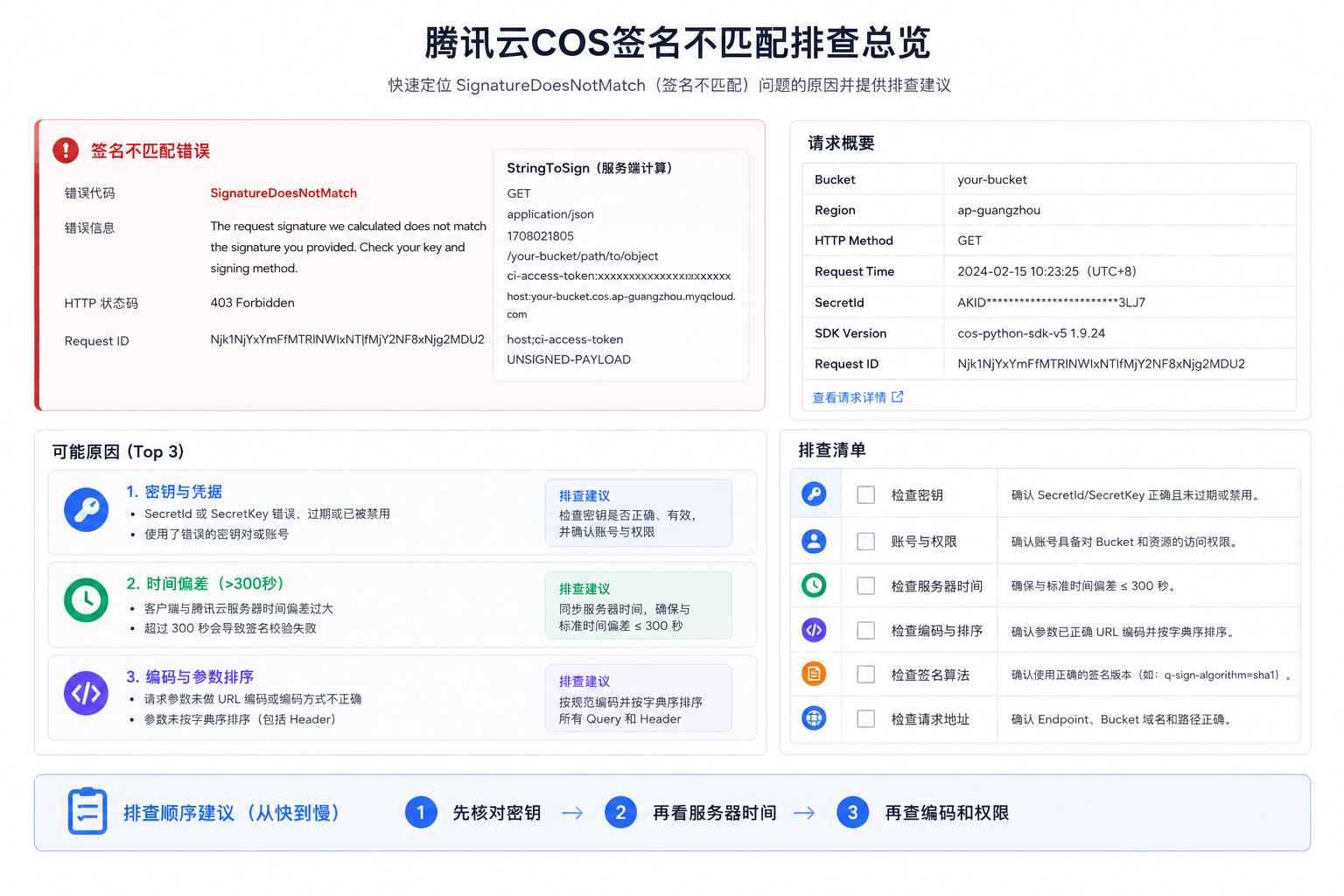Click the person icon in the 账号与权限 row
The image size is (1344, 896).
(x=814, y=542)
